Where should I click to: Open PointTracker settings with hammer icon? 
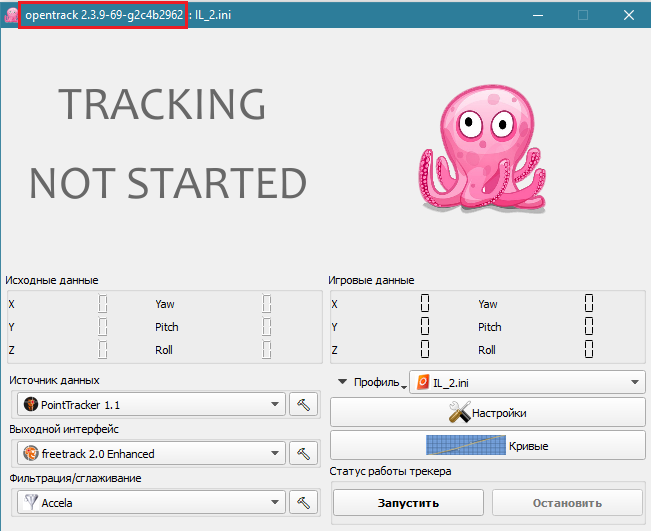pyautogui.click(x=303, y=404)
